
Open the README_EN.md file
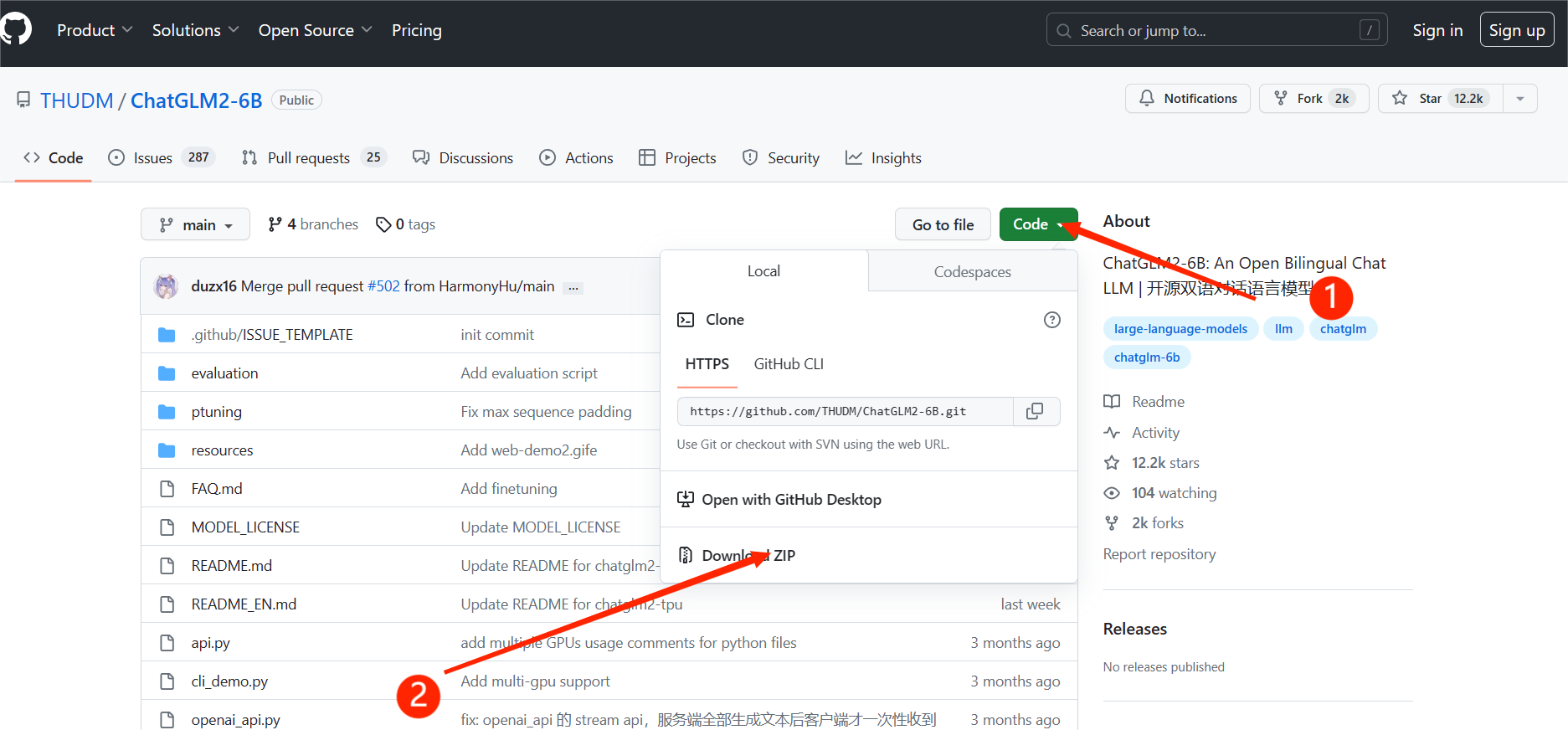244,604
